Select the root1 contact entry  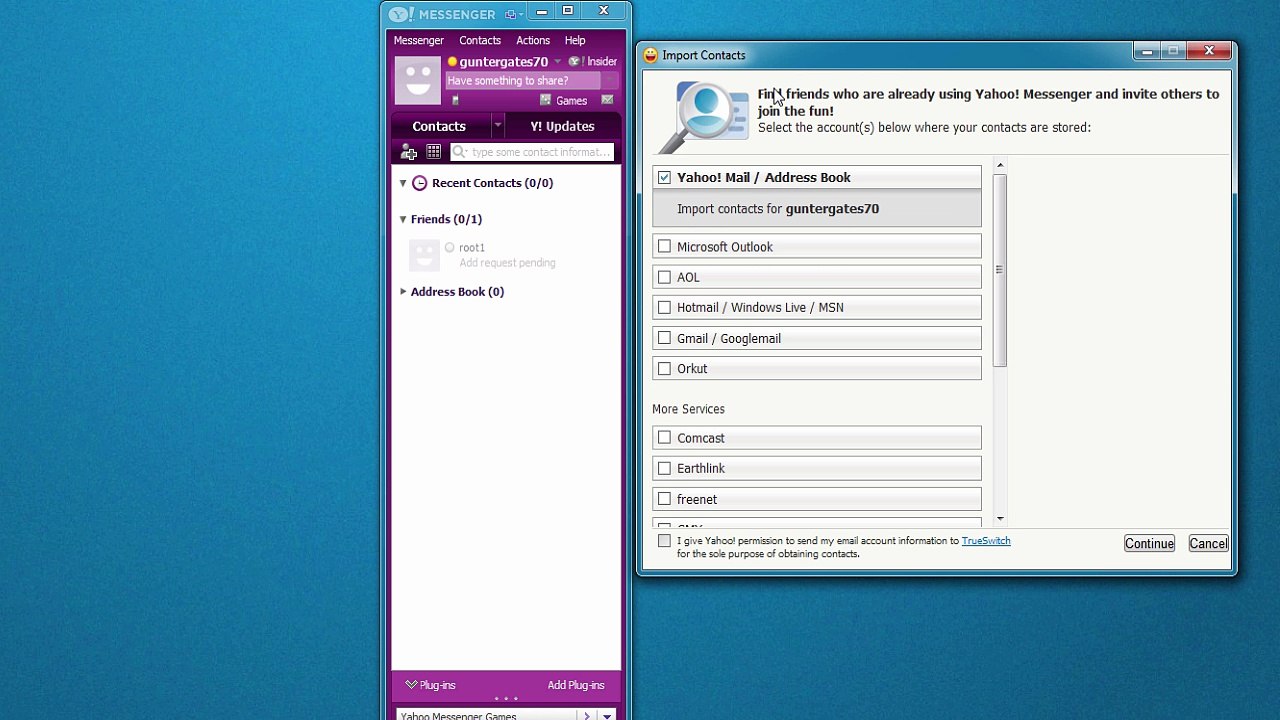[505, 255]
